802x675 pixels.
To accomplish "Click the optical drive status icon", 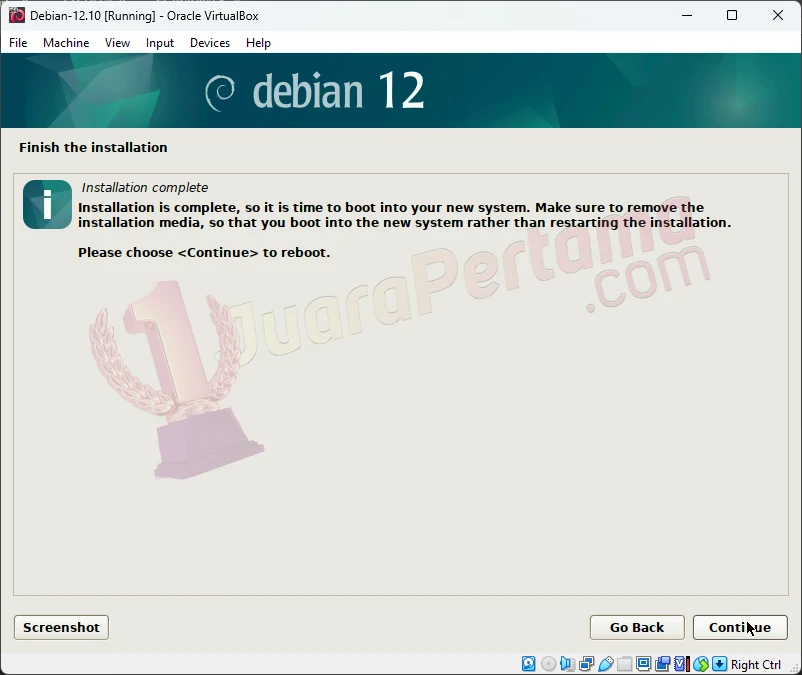I will (x=547, y=663).
